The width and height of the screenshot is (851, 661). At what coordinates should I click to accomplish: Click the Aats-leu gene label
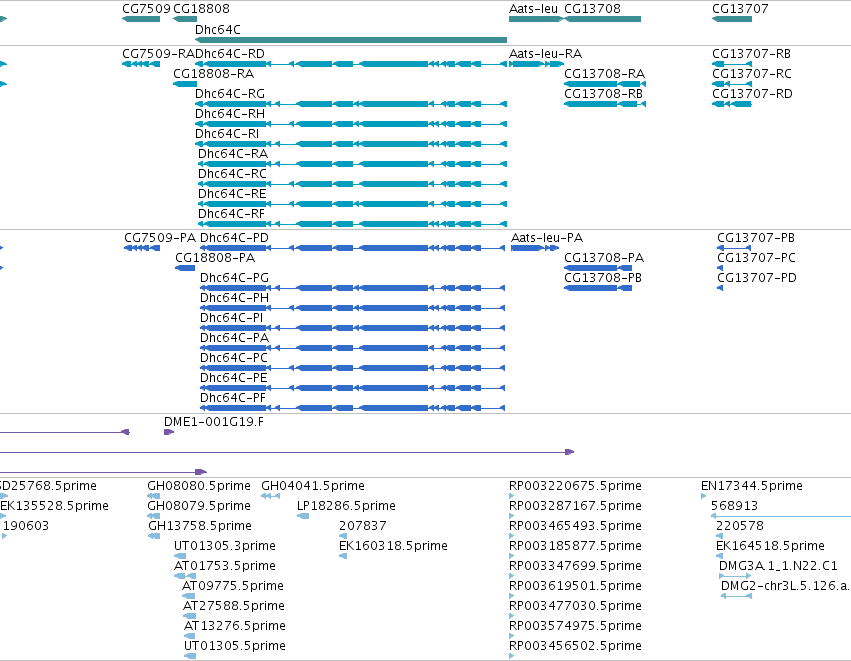coord(534,9)
